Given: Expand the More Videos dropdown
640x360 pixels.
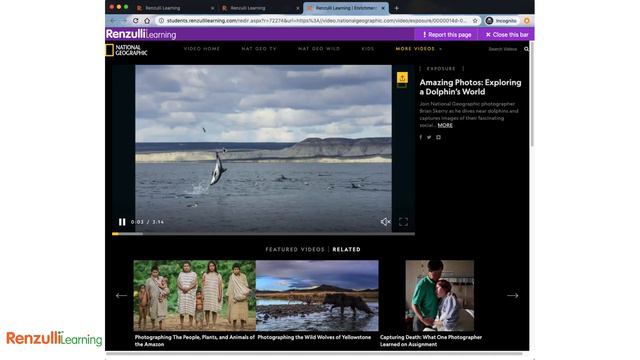Looking at the screenshot, I should [419, 49].
